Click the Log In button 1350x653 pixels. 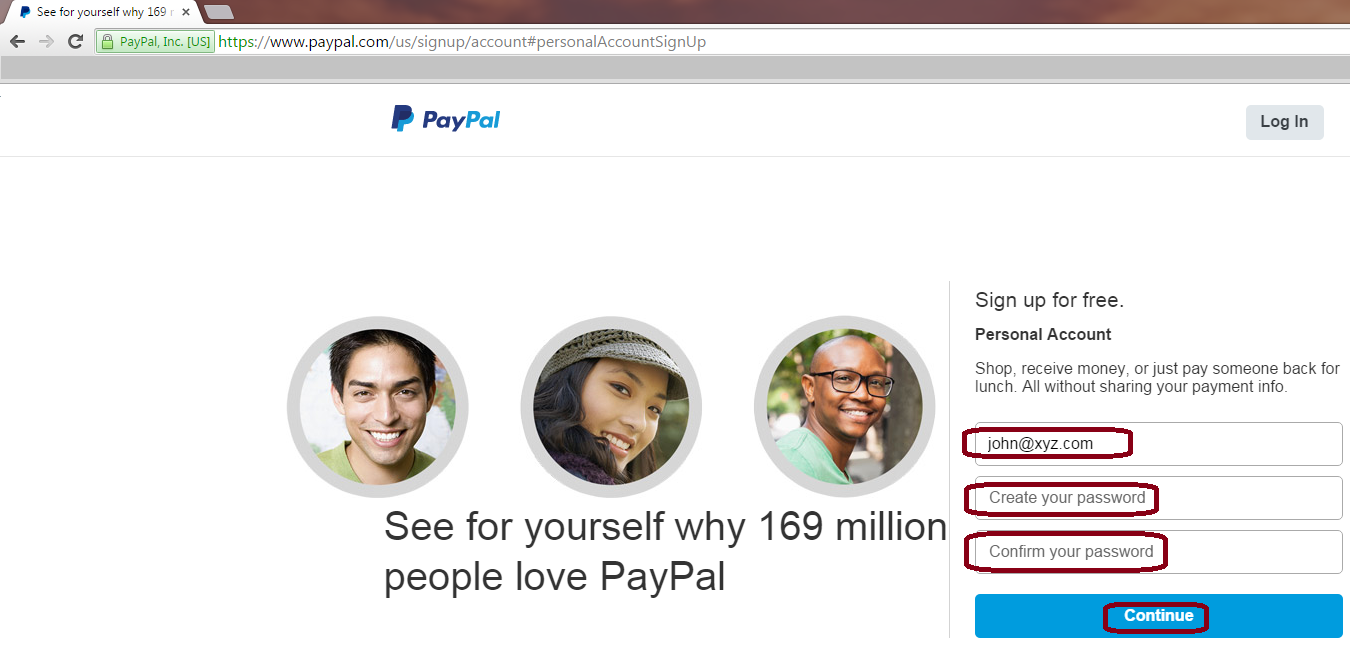(1284, 122)
